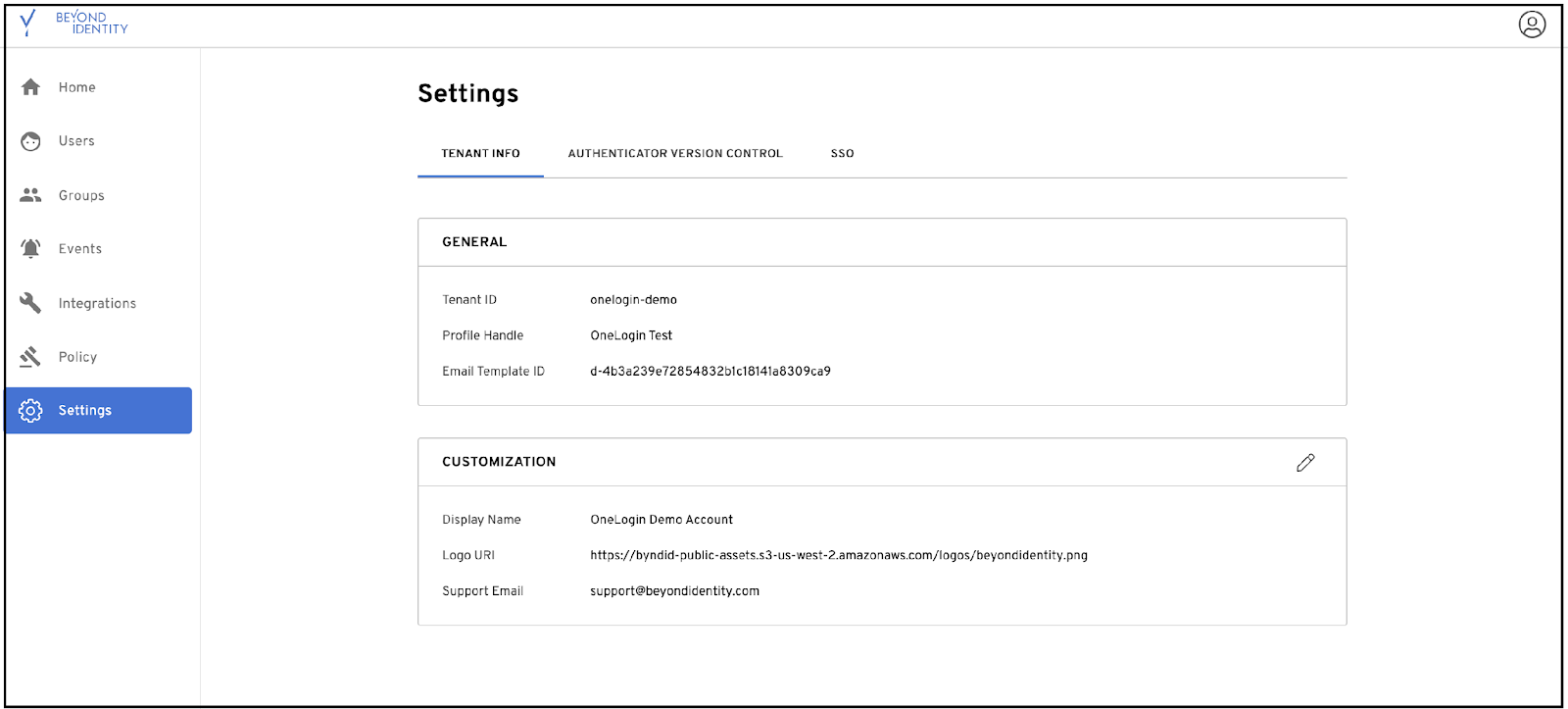Select Integrations label in sidebar
Screen dimensions: 1568x709
tap(97, 304)
